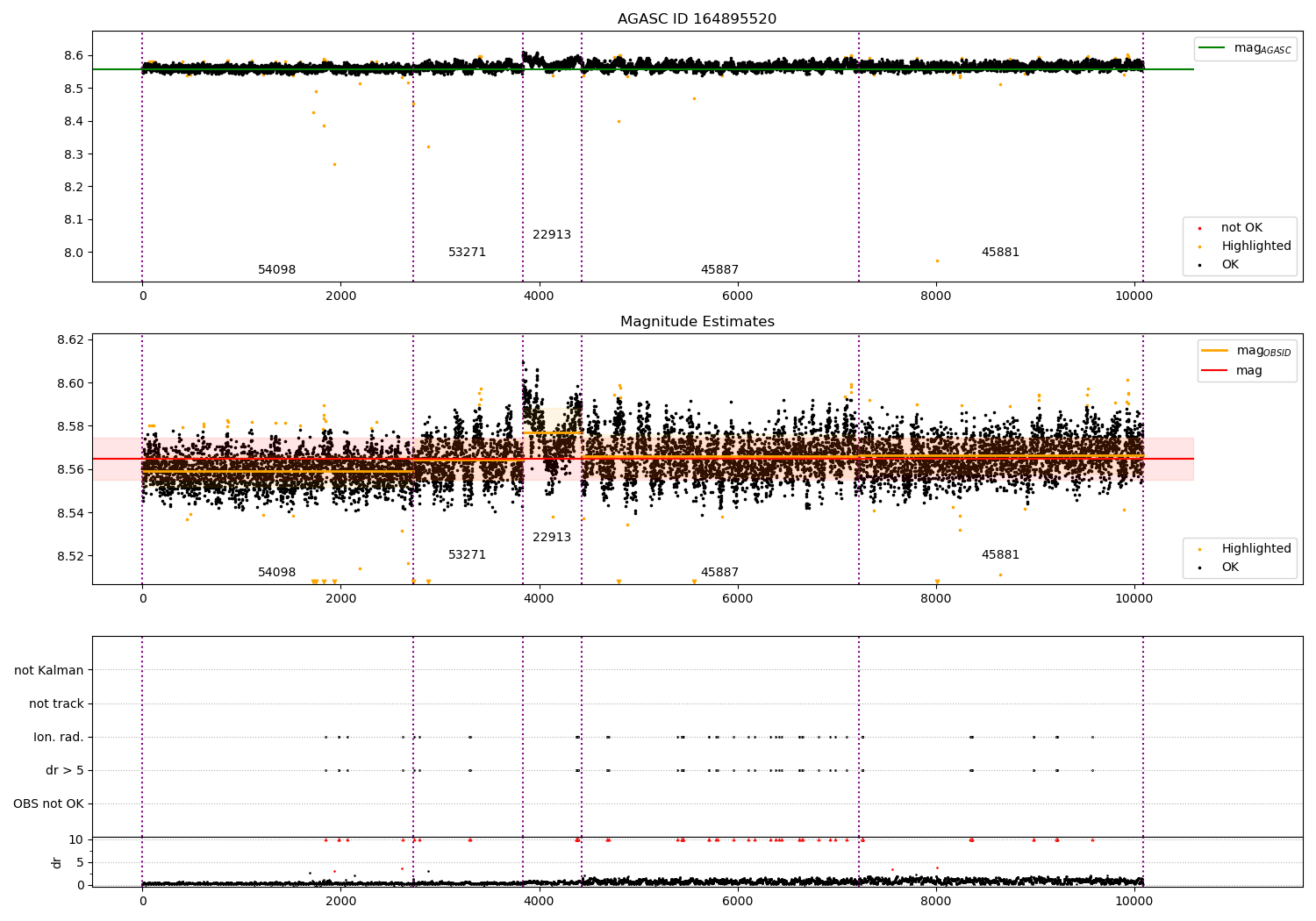Click obsid label 53271 in Magnitude Estimates plot
1316x921 pixels.
click(467, 555)
